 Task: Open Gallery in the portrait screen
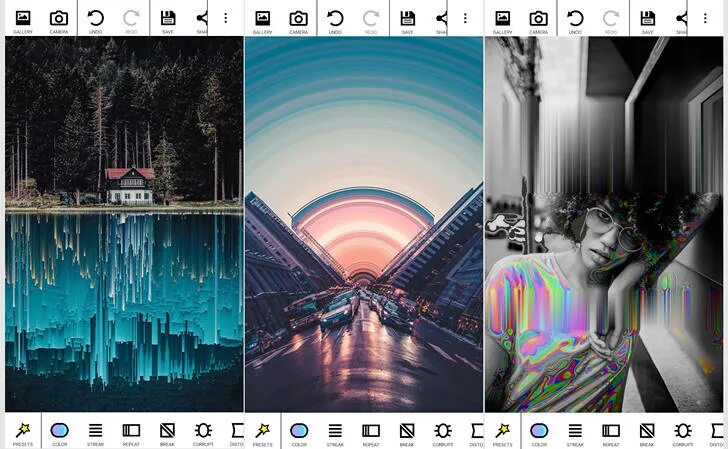[x=502, y=22]
